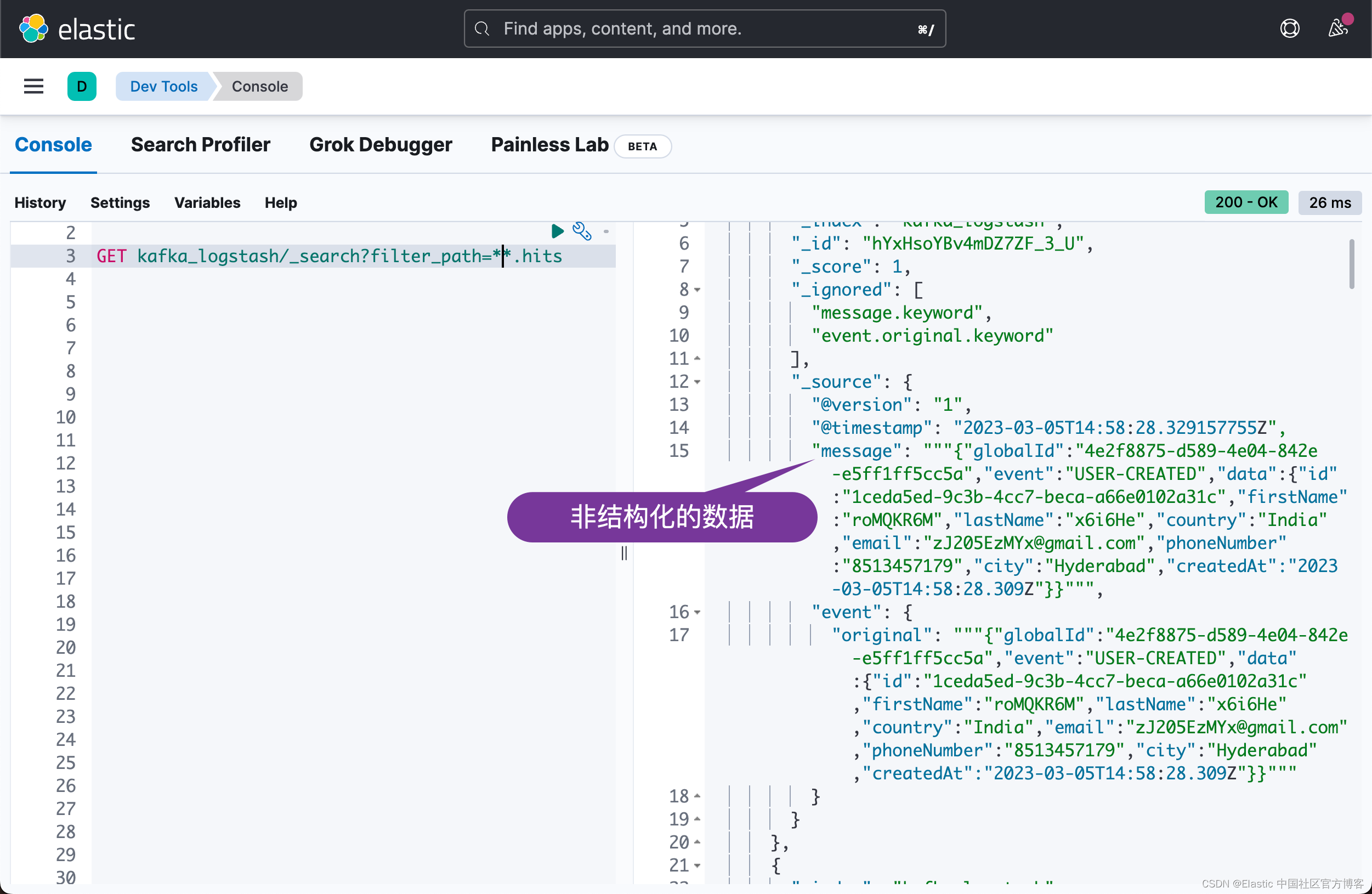This screenshot has width=1372, height=894.
Task: Go to Dev Tools breadcrumb
Action: [x=164, y=87]
